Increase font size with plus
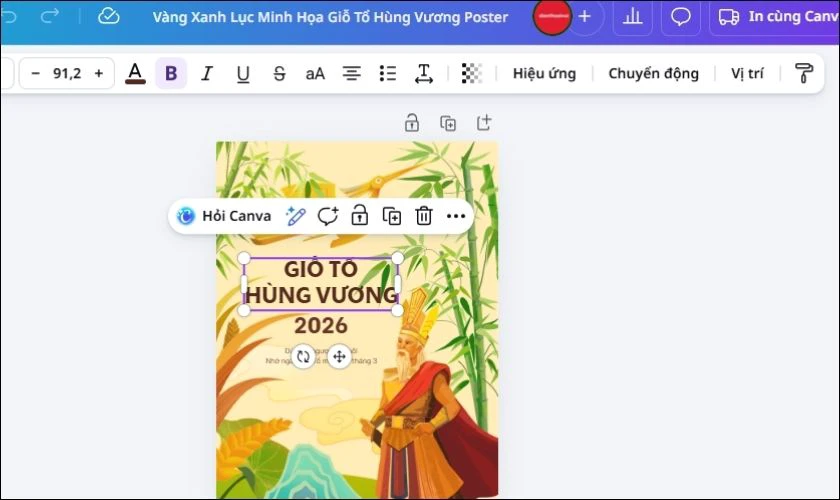840x500 pixels. point(99,73)
